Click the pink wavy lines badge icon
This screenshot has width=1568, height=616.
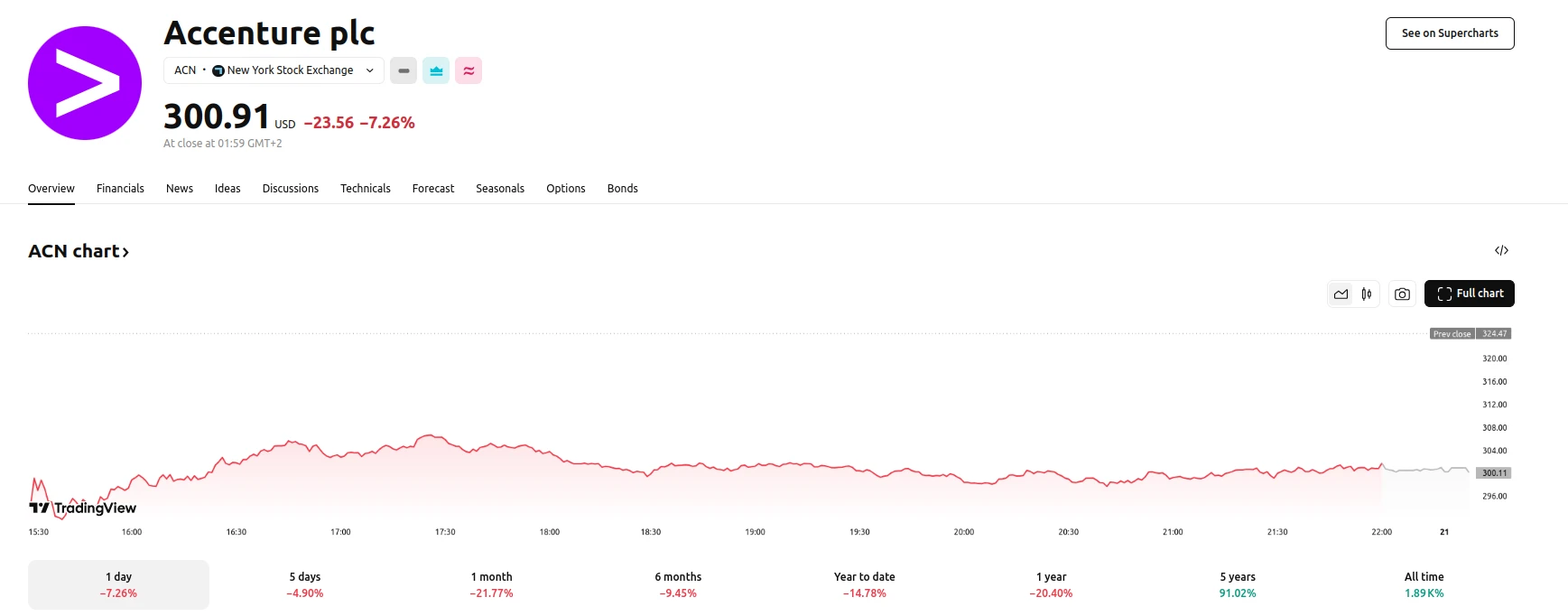click(469, 70)
